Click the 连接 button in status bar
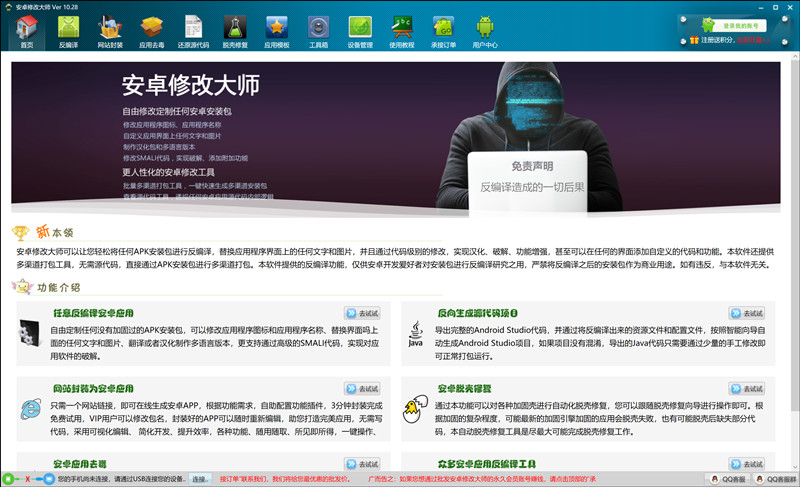This screenshot has height=487, width=800. pos(200,479)
